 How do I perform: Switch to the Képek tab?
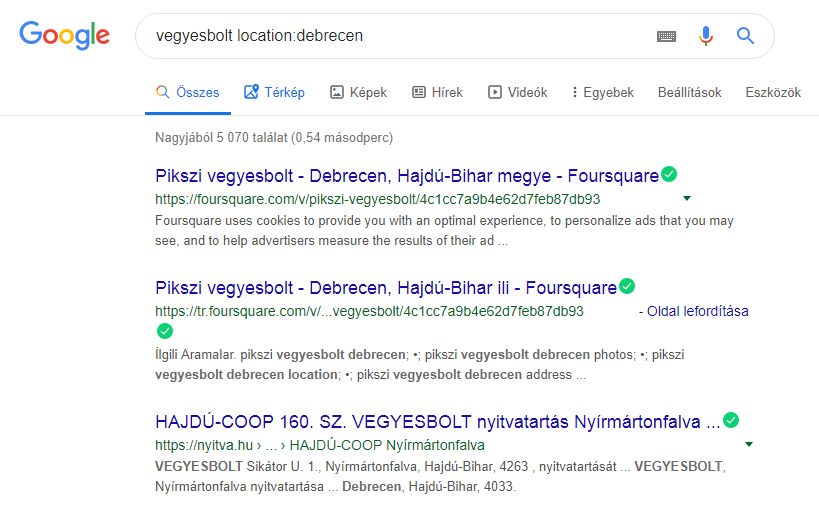[358, 92]
